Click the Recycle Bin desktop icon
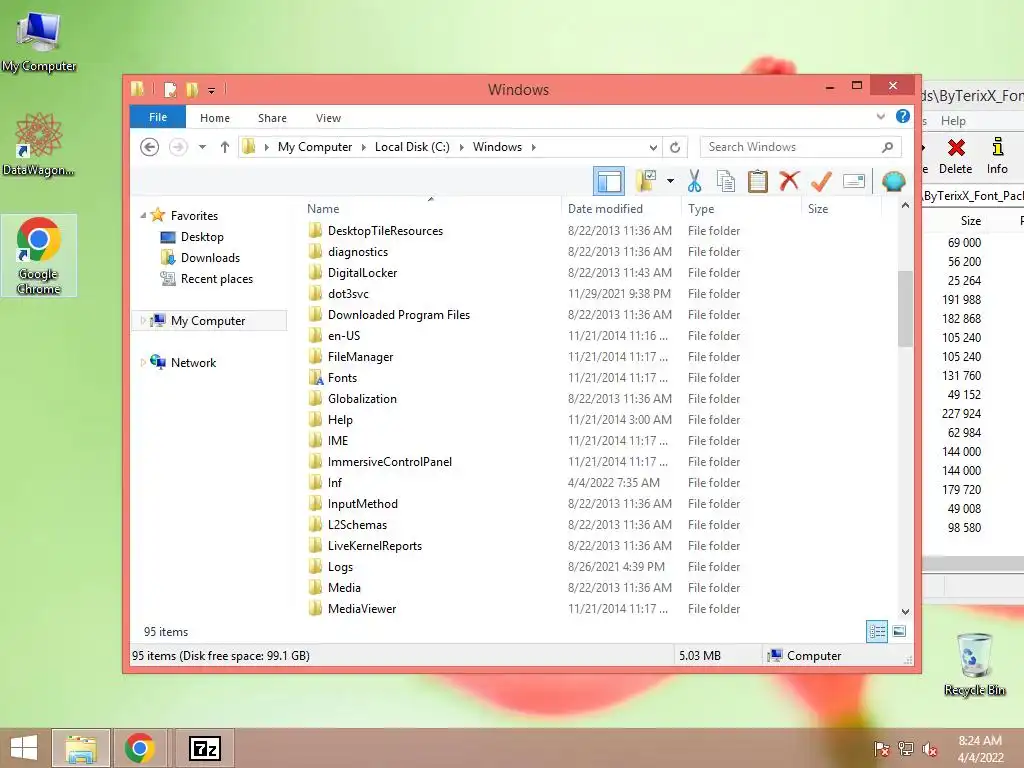The width and height of the screenshot is (1024, 768). pyautogui.click(x=974, y=664)
